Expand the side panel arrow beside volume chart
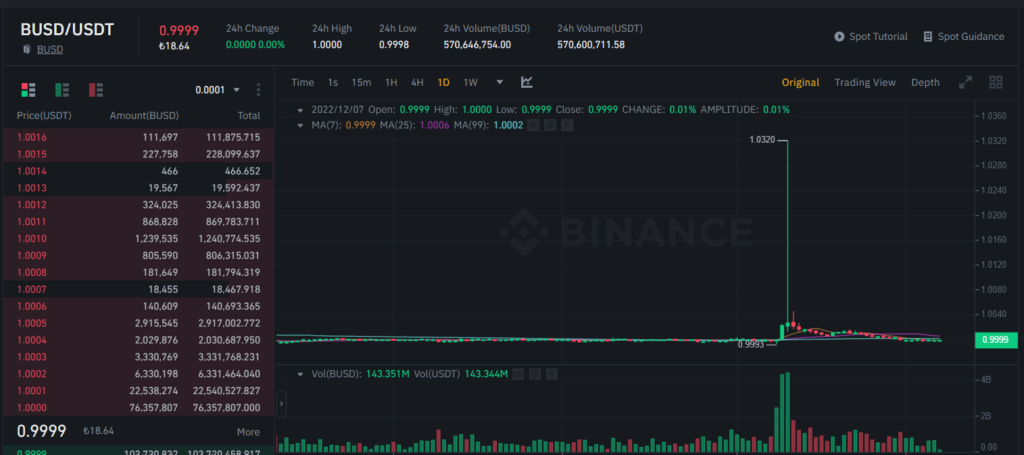This screenshot has width=1024, height=455. (281, 404)
